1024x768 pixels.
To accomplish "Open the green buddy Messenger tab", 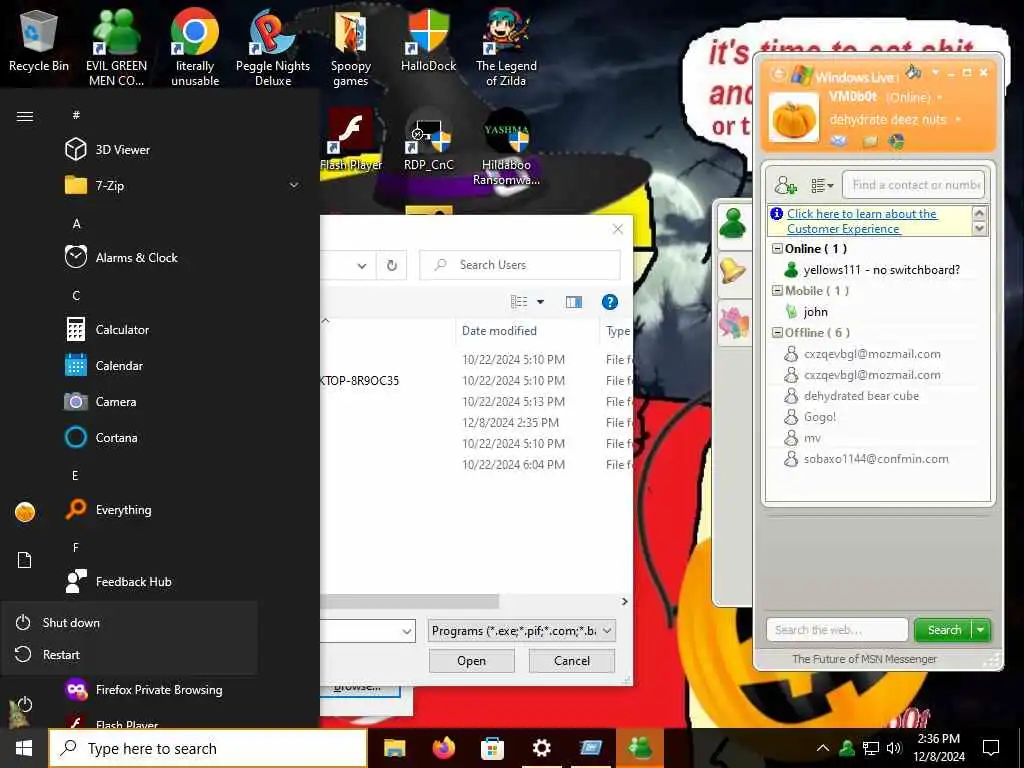I will 733,224.
